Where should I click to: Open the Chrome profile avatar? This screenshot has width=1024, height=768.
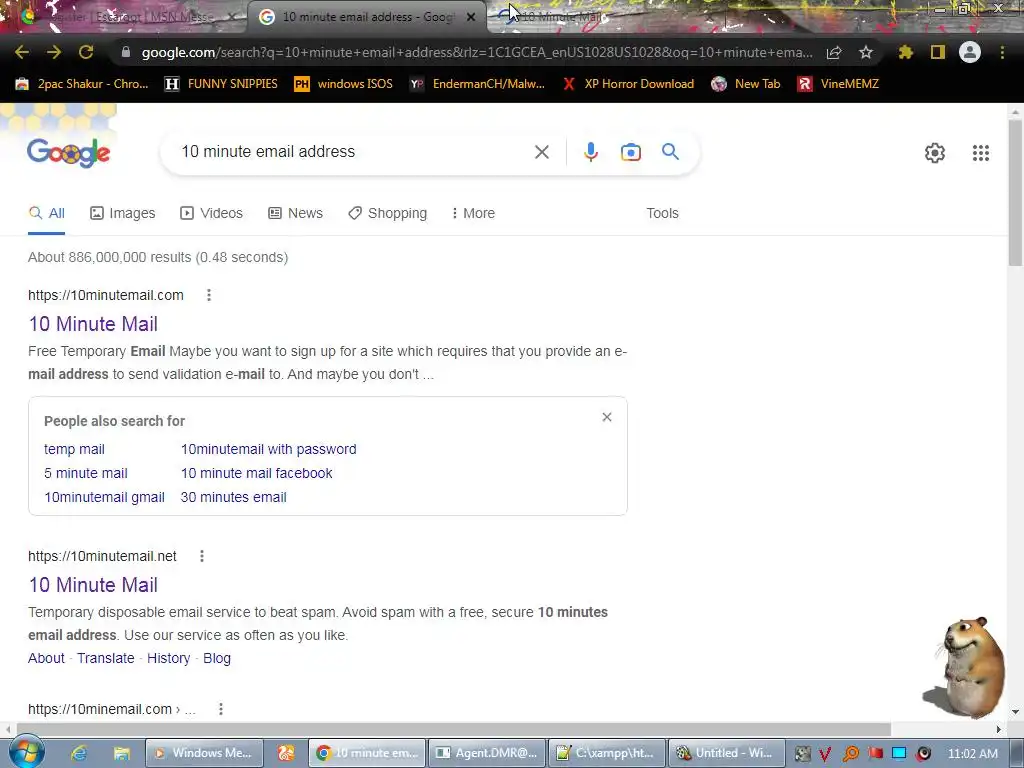click(x=970, y=52)
